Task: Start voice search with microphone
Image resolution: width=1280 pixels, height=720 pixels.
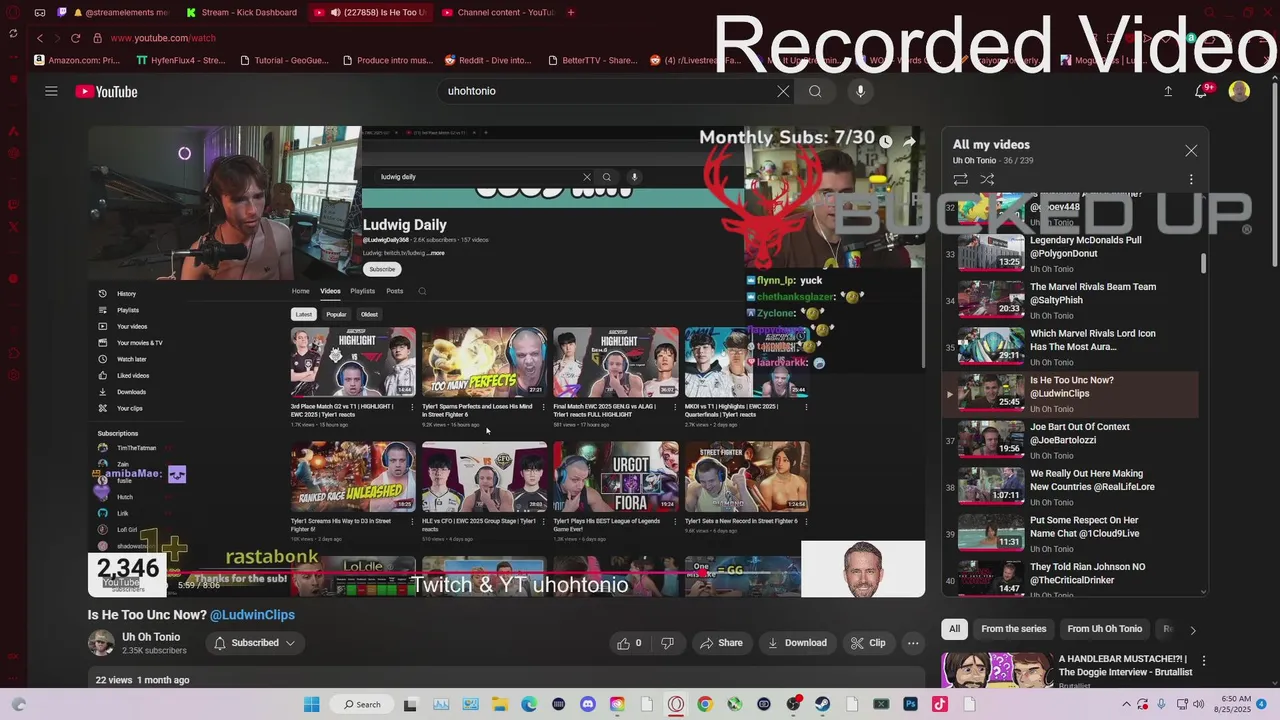Action: point(860,91)
